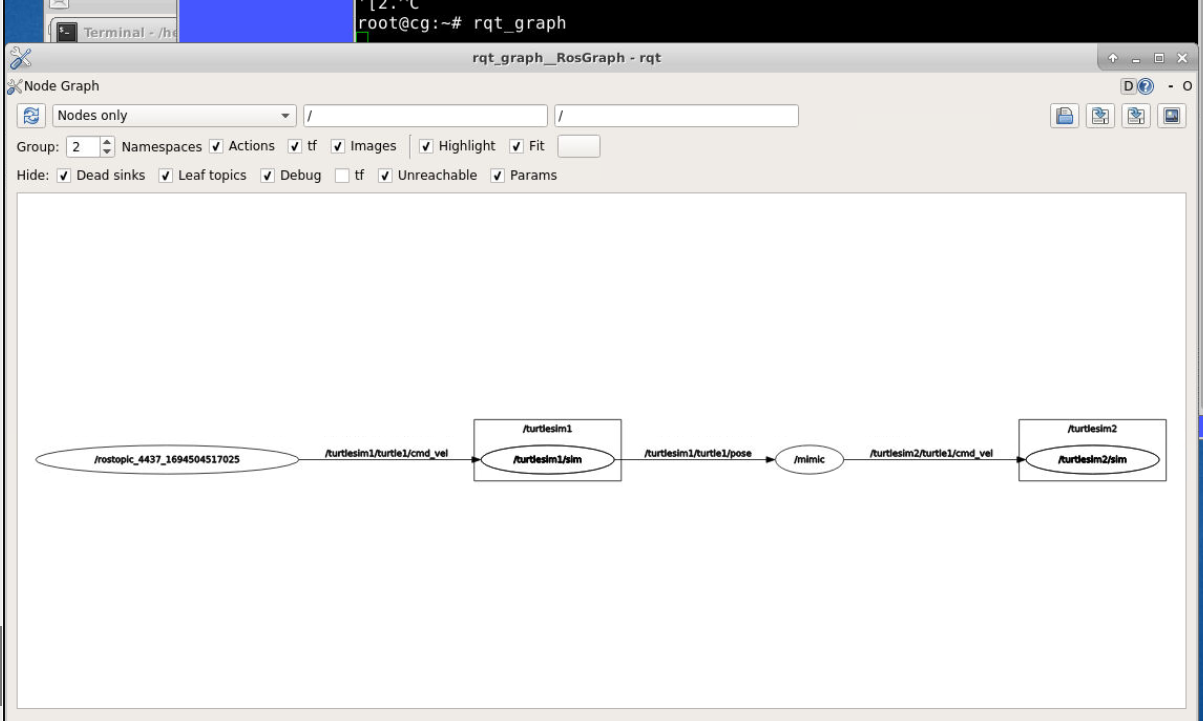Adjust the Group depth spinbox arrows

pyautogui.click(x=107, y=146)
